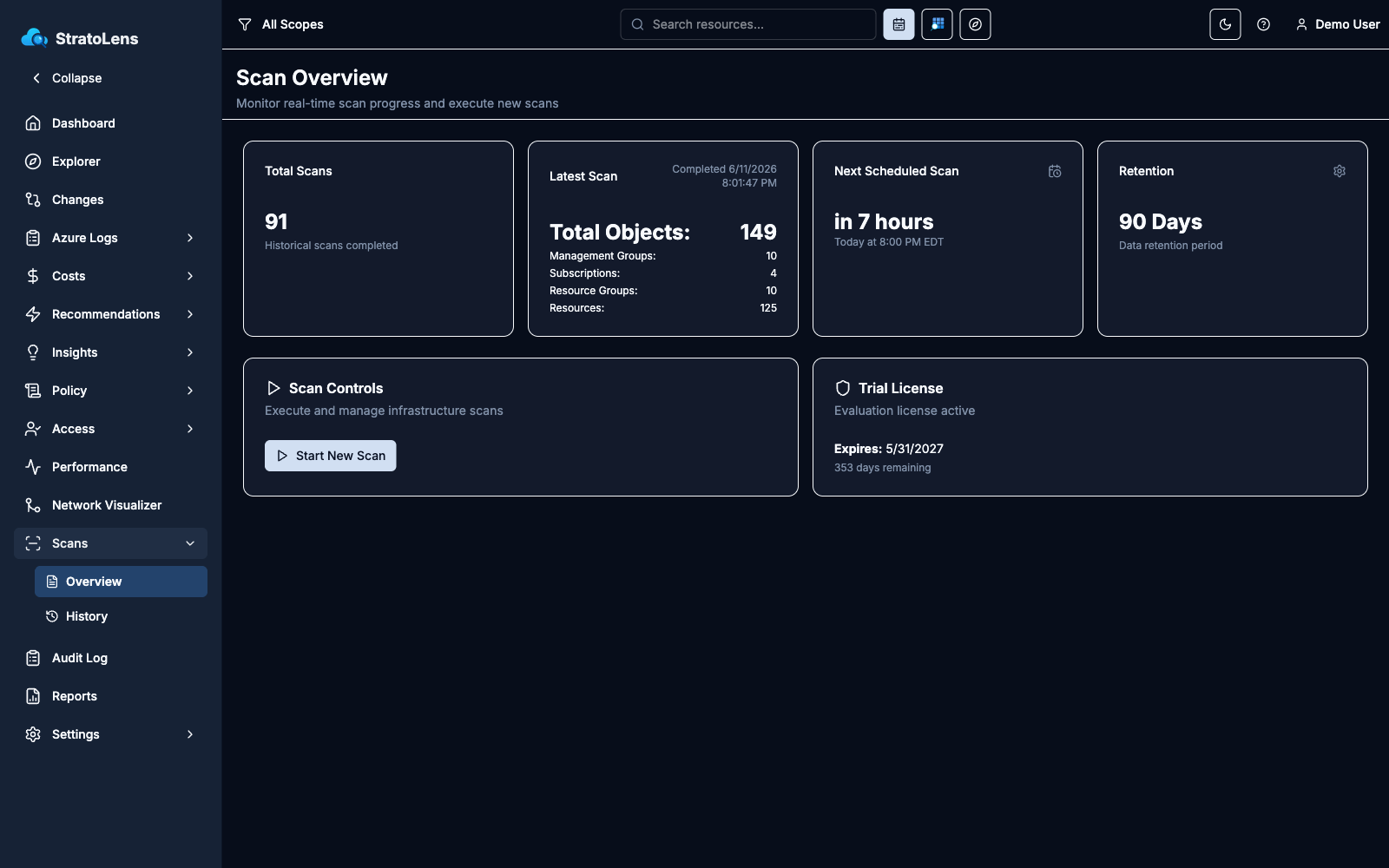1389x868 pixels.
Task: Click the compass icon in top bar
Action: click(x=975, y=24)
